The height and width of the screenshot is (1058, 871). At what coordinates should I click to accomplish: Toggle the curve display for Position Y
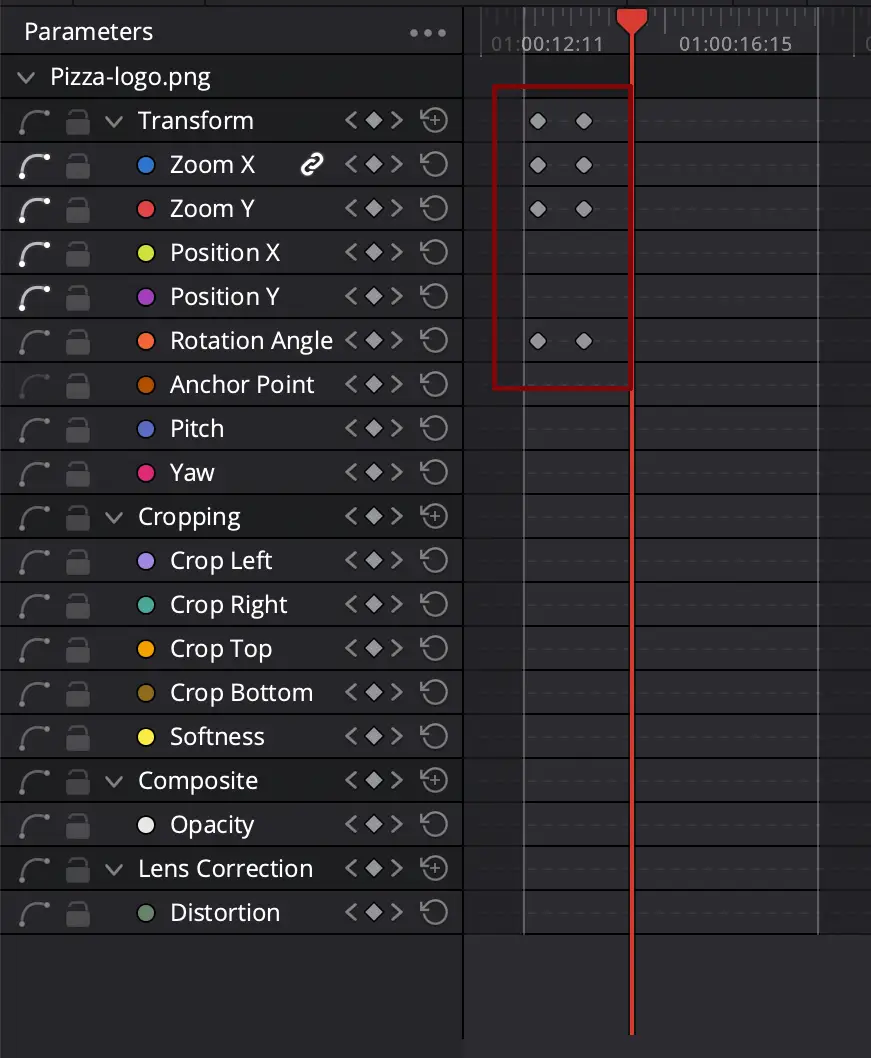34,297
